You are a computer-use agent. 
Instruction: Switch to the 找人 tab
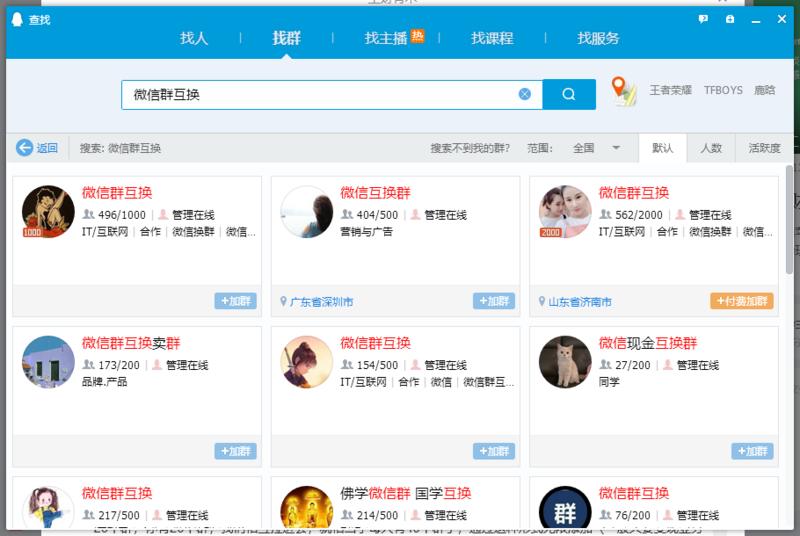194,38
